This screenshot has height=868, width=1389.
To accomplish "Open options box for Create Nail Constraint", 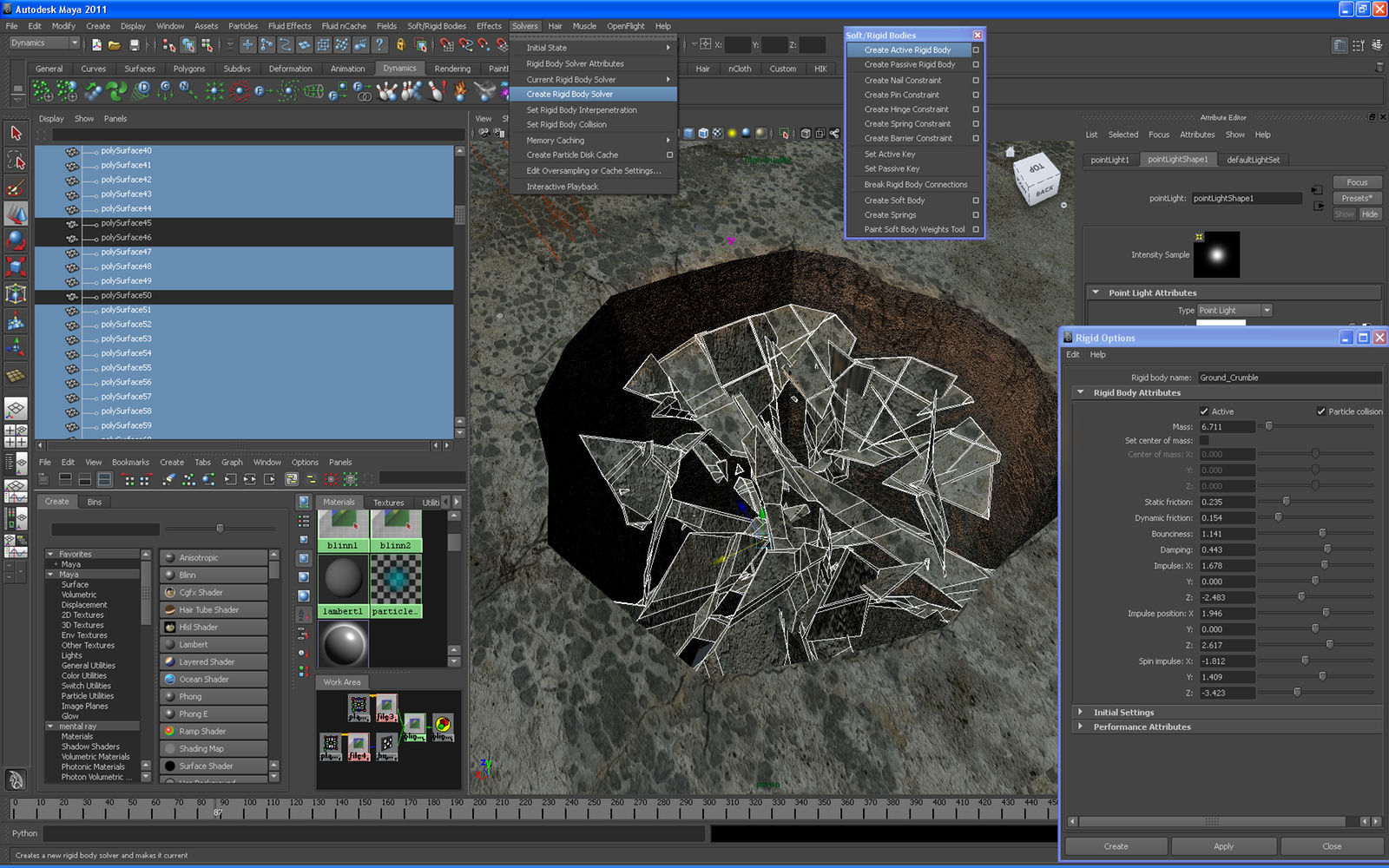I will pyautogui.click(x=976, y=80).
